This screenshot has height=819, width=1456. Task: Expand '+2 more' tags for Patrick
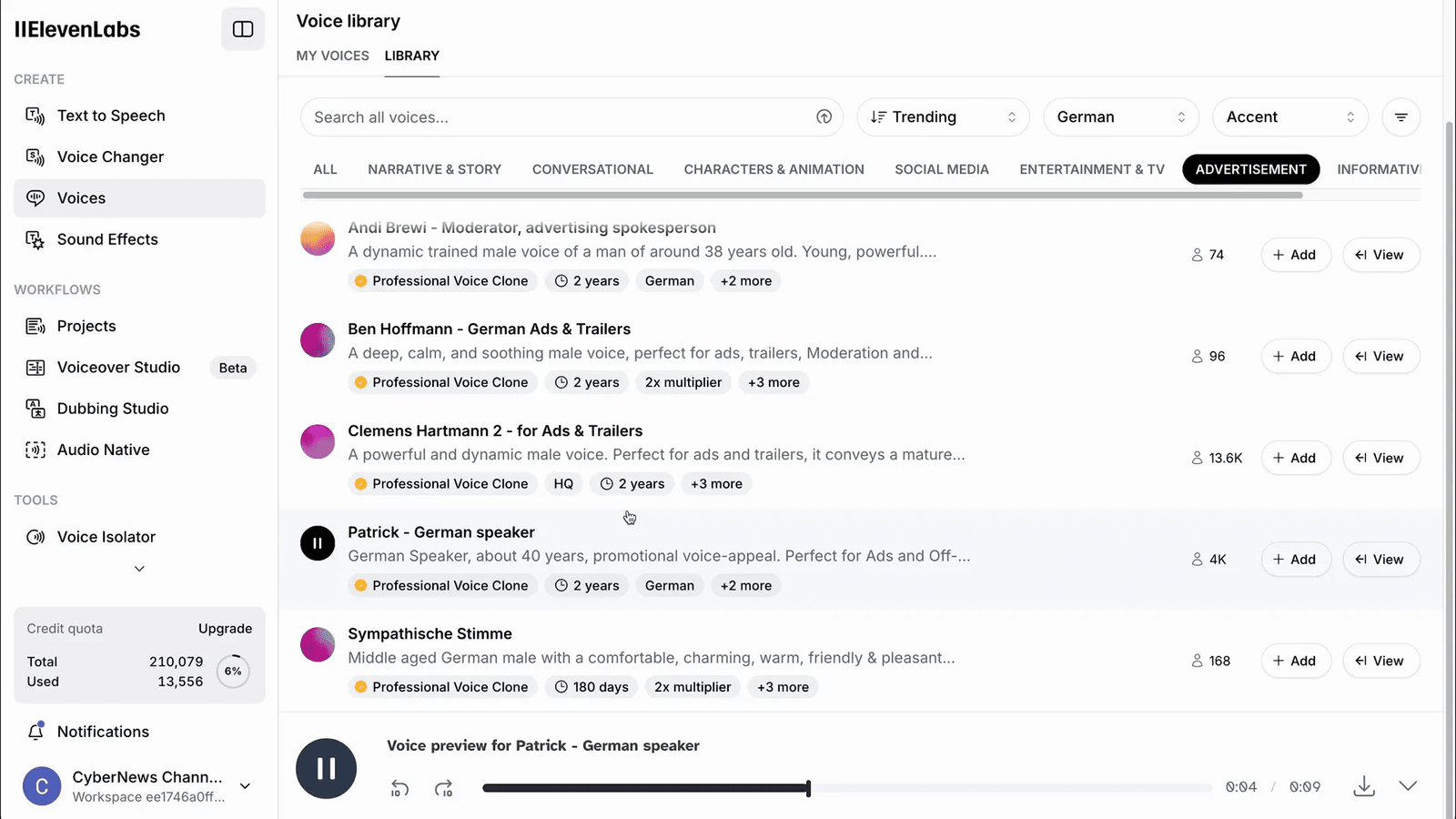746,586
